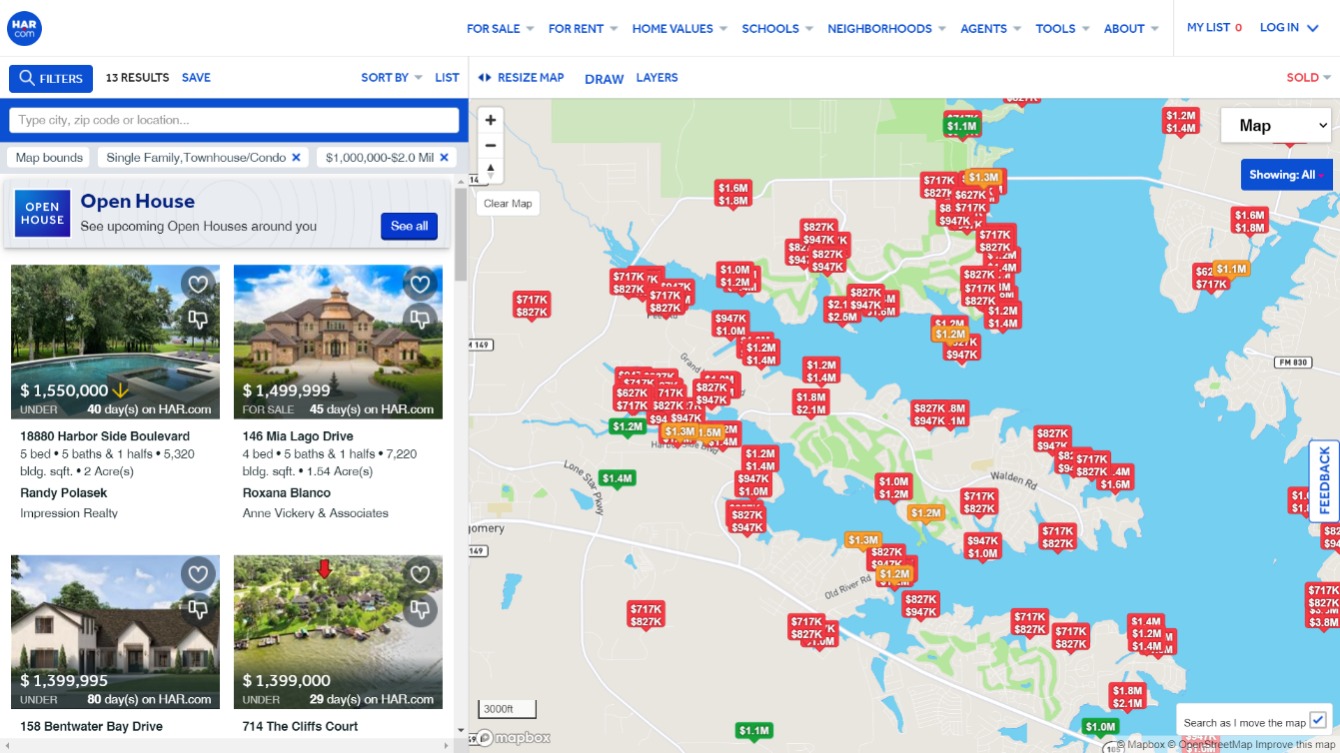Open 146 Mia Lago Drive address link

click(x=298, y=436)
